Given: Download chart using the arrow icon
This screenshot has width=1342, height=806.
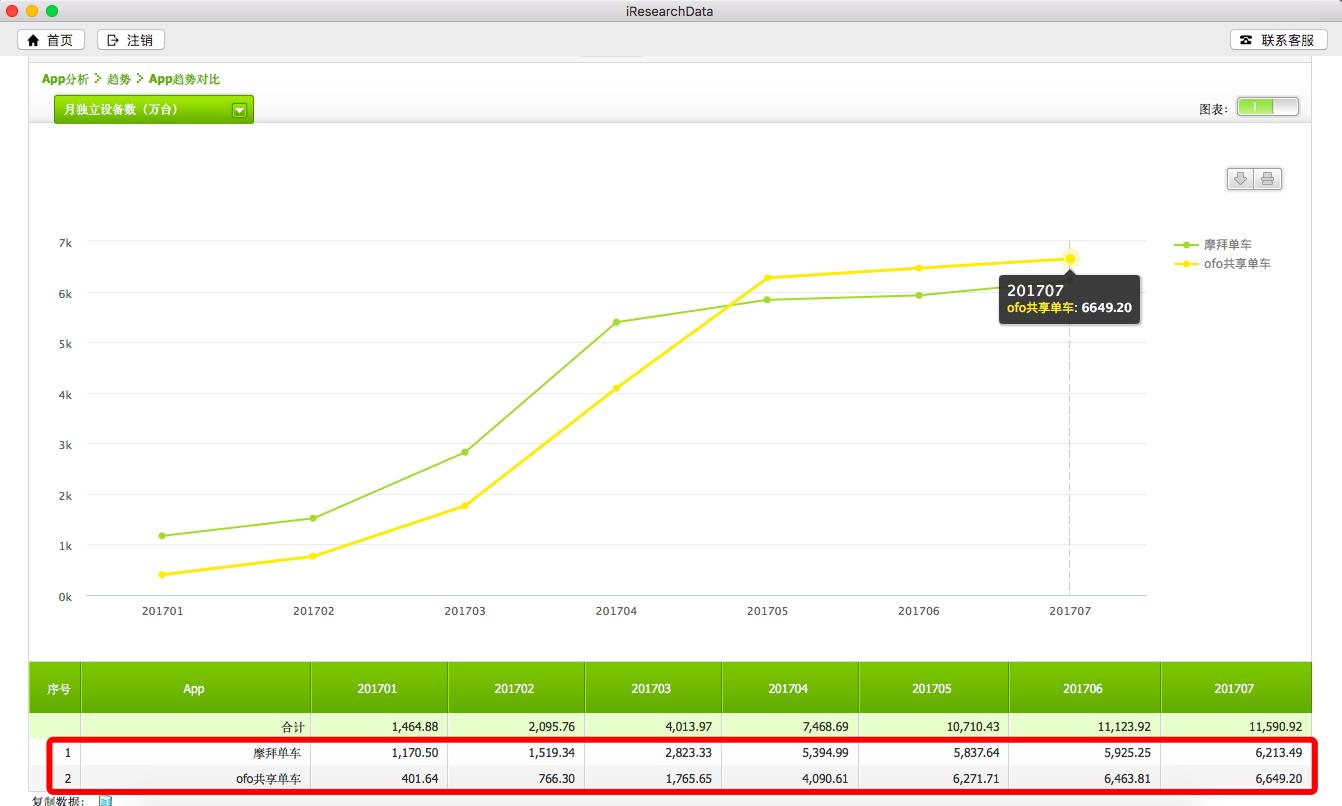Looking at the screenshot, I should tap(1241, 179).
